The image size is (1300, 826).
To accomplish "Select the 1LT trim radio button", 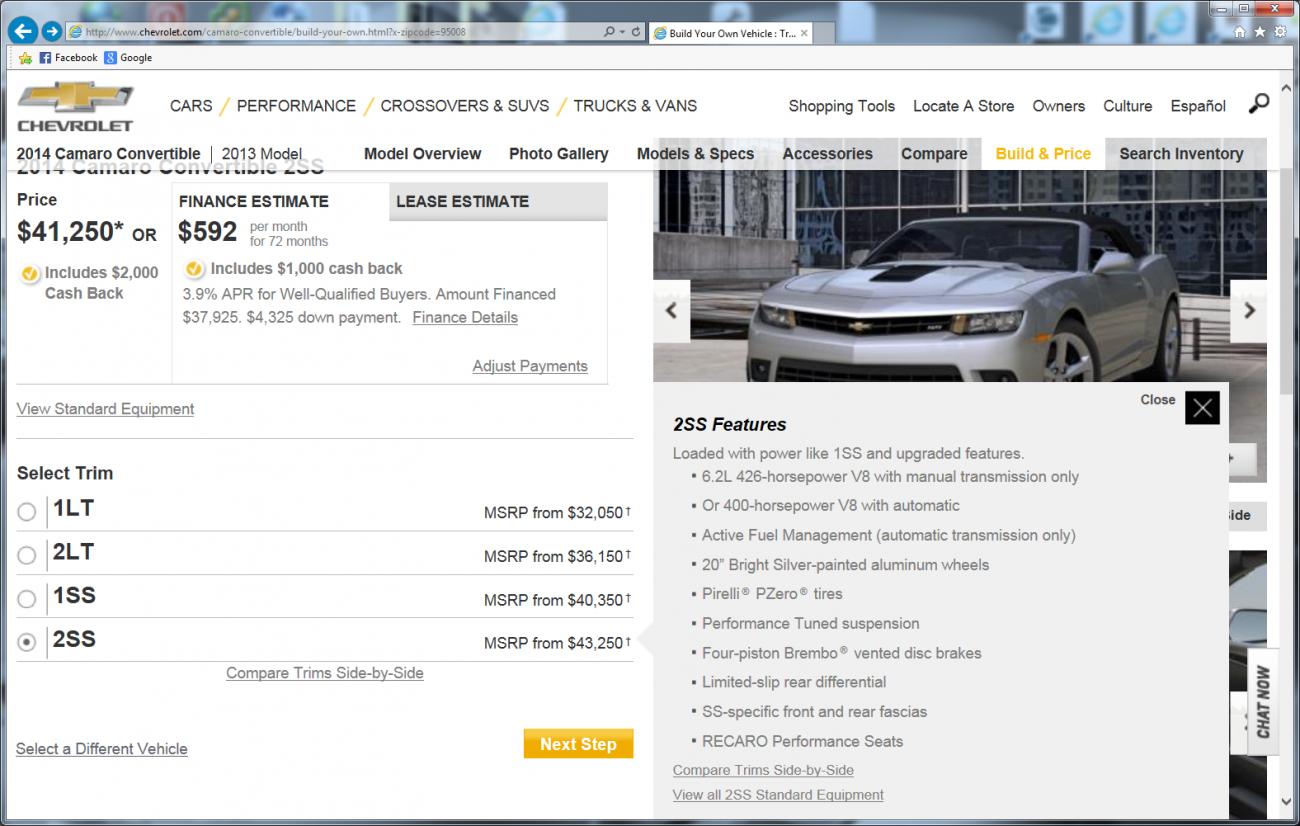I will [27, 512].
